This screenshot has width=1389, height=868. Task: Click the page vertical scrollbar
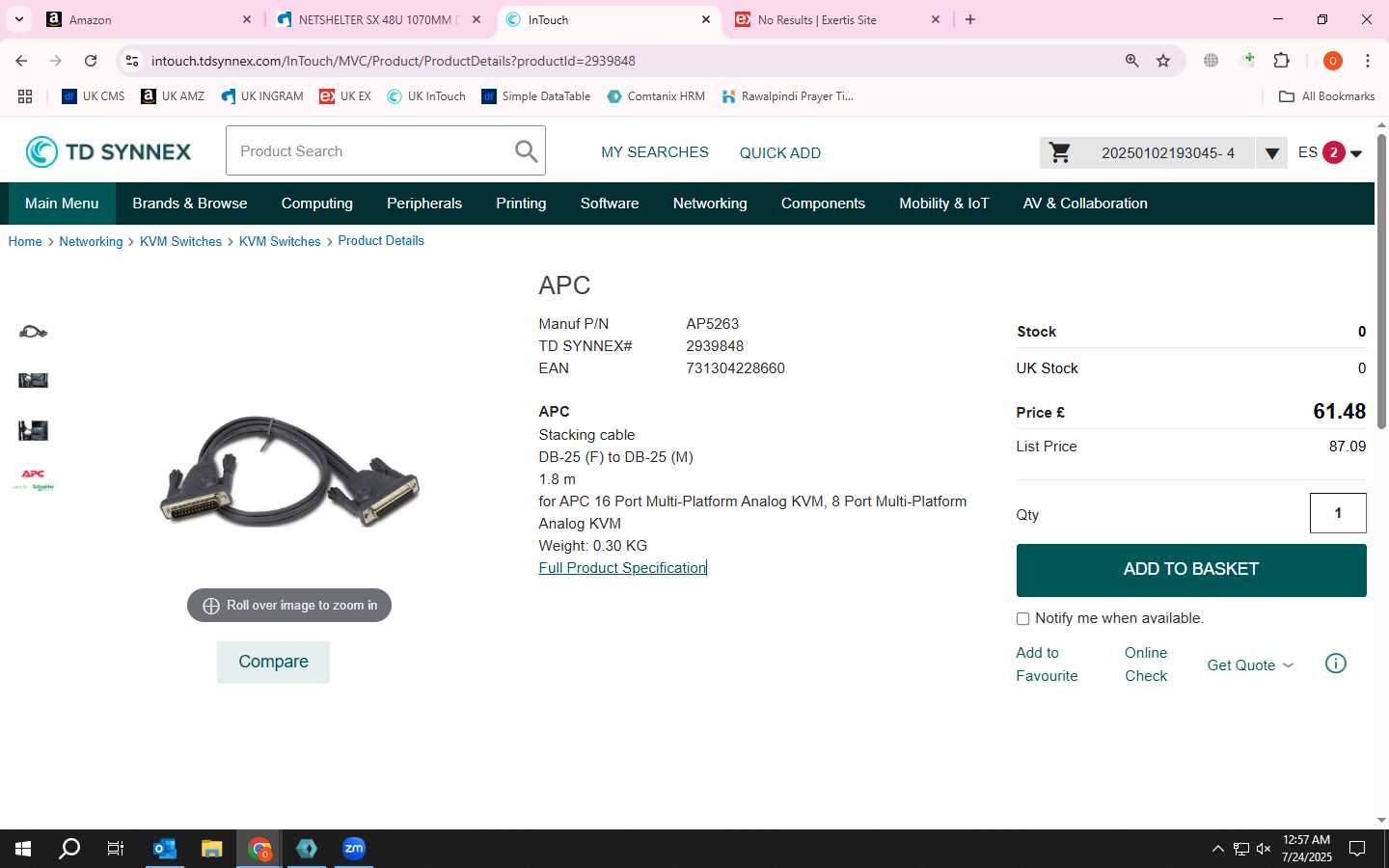[1381, 282]
